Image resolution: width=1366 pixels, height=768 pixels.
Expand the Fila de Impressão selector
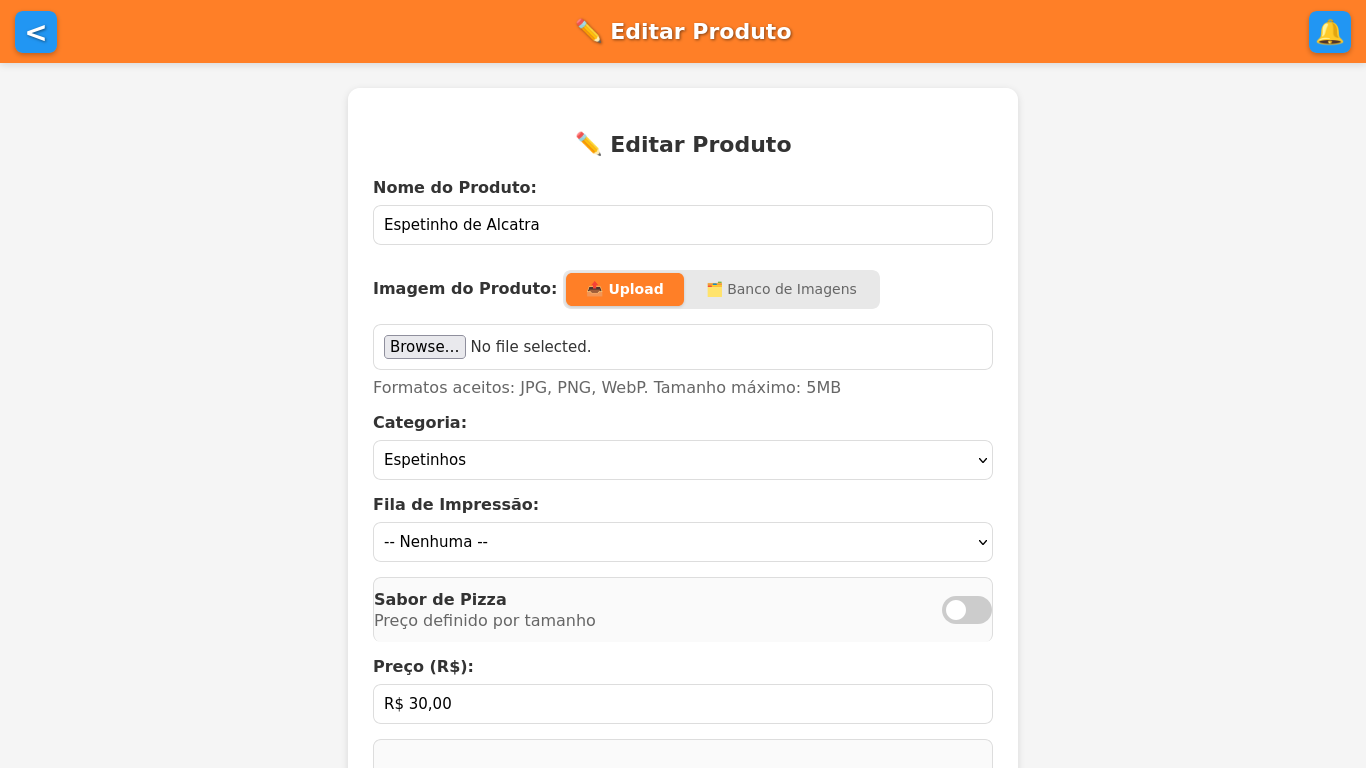point(683,541)
